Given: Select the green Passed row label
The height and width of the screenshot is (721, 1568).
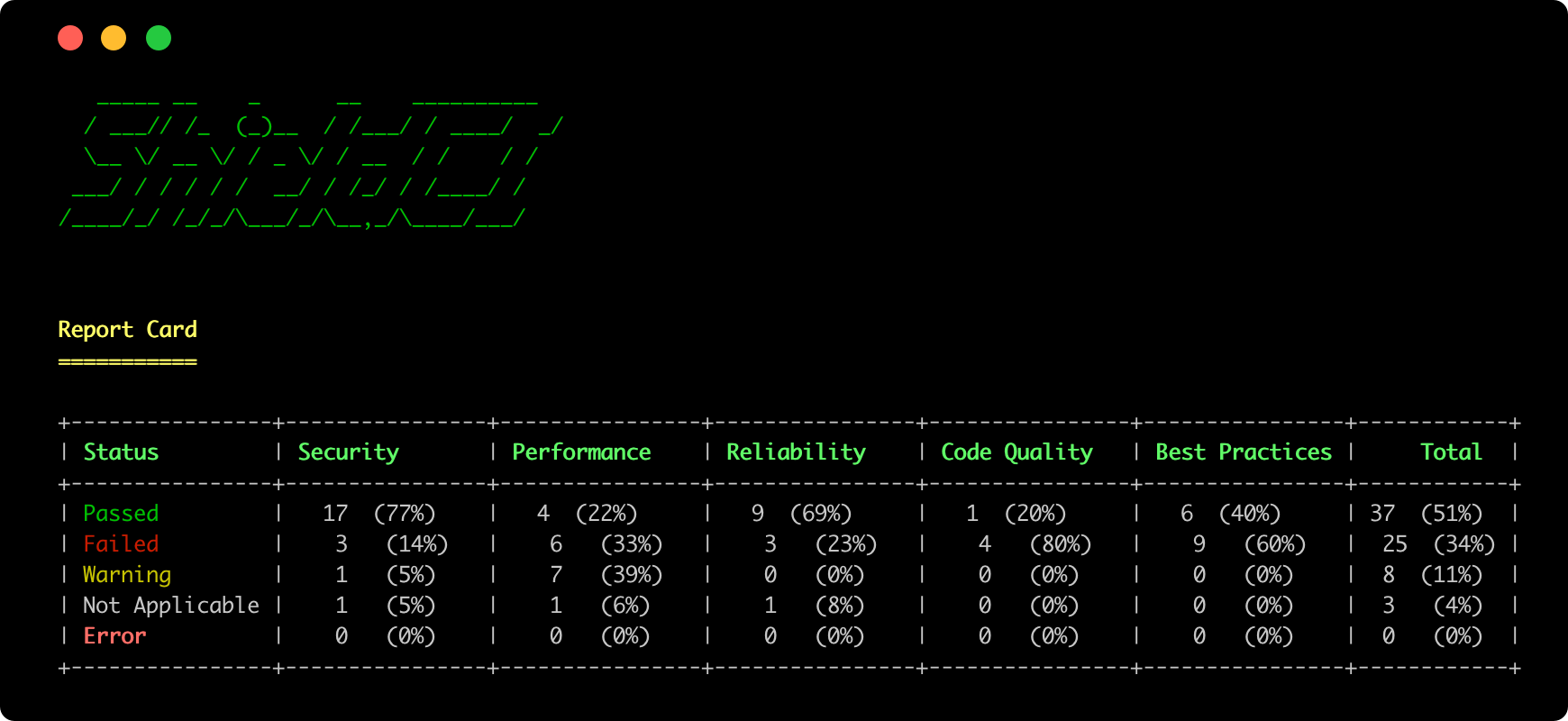Looking at the screenshot, I should tap(121, 514).
